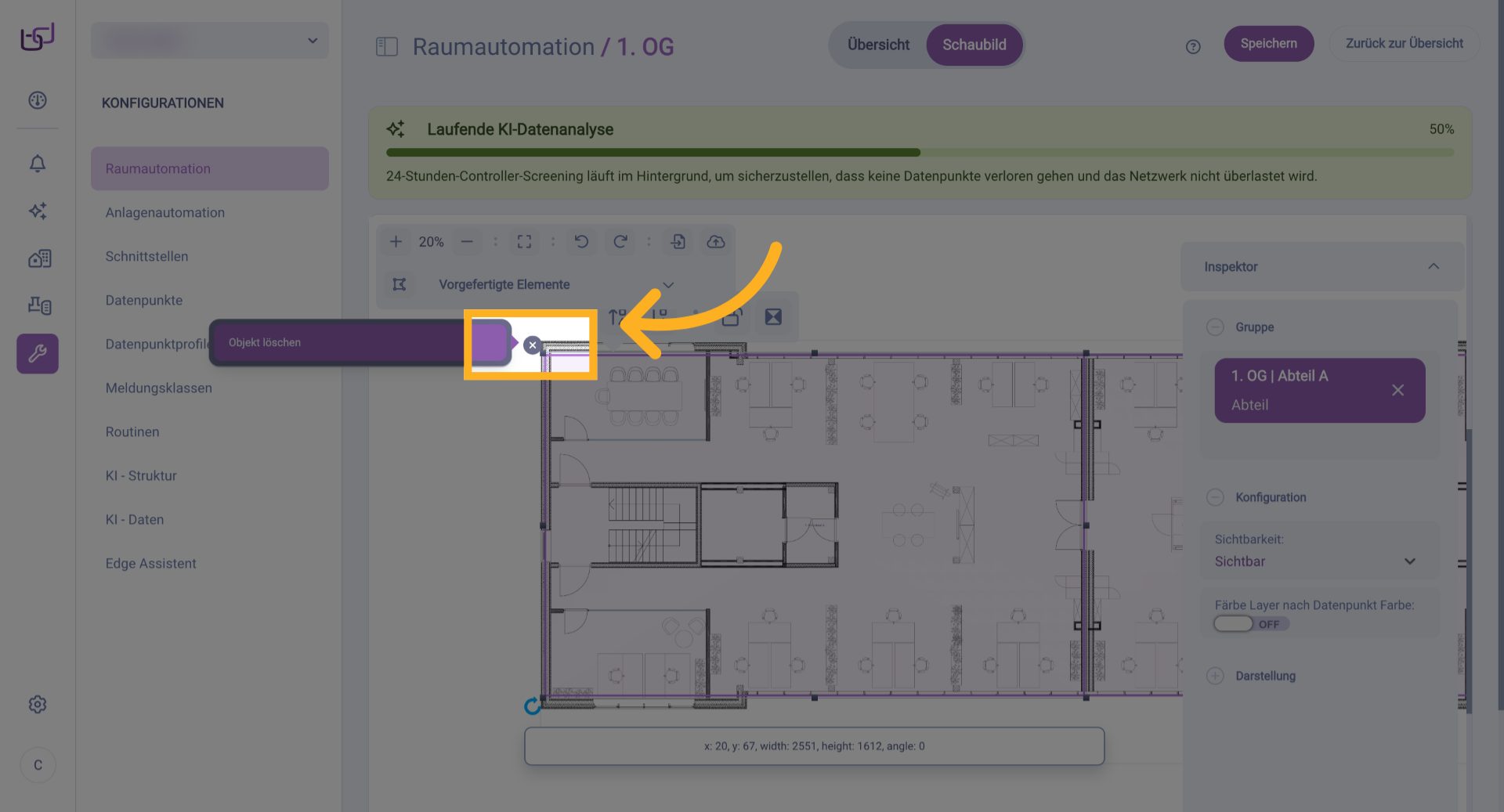Viewport: 1504px width, 812px height.
Task: Click the Speichern button
Action: (x=1268, y=44)
